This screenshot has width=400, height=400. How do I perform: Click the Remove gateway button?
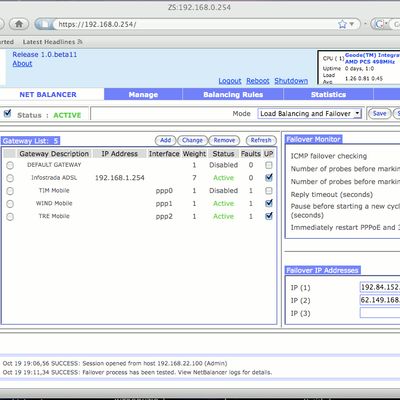click(x=224, y=140)
